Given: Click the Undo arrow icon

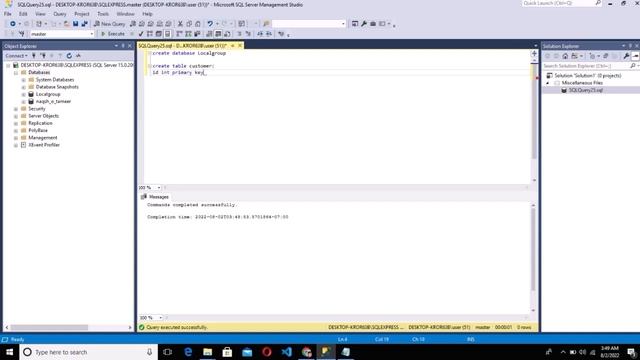Looking at the screenshot, I should pos(210,24).
